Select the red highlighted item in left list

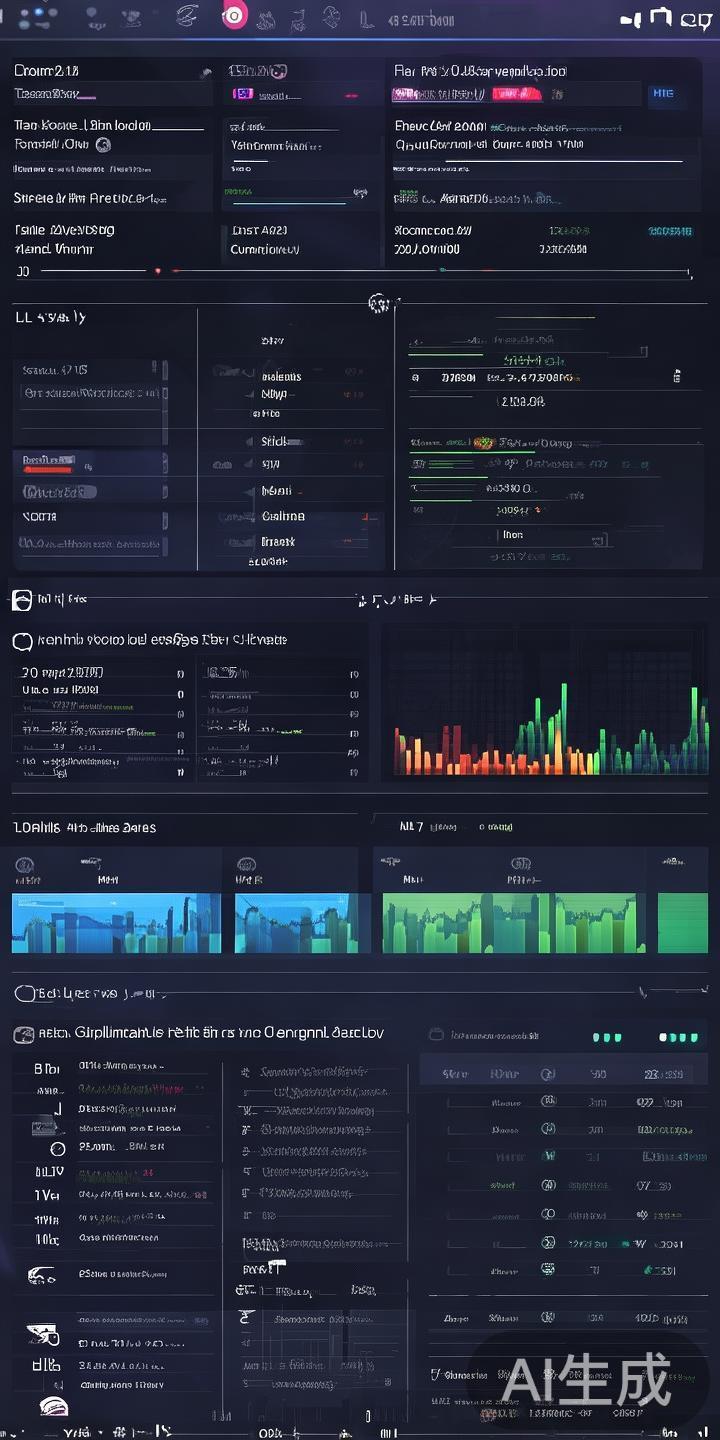point(48,462)
